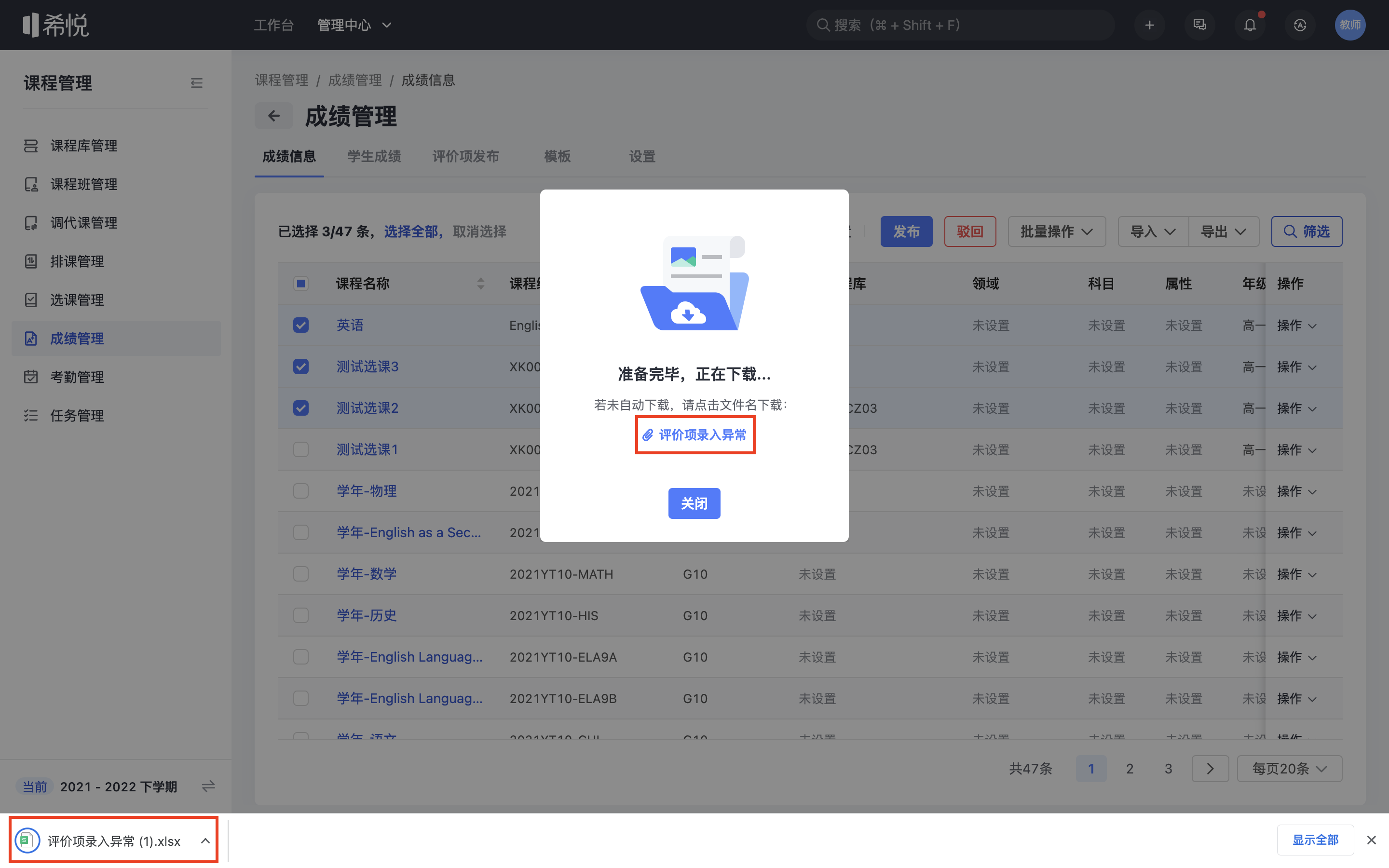The image size is (1389, 868).
Task: Click the search input field
Action: pyautogui.click(x=961, y=25)
